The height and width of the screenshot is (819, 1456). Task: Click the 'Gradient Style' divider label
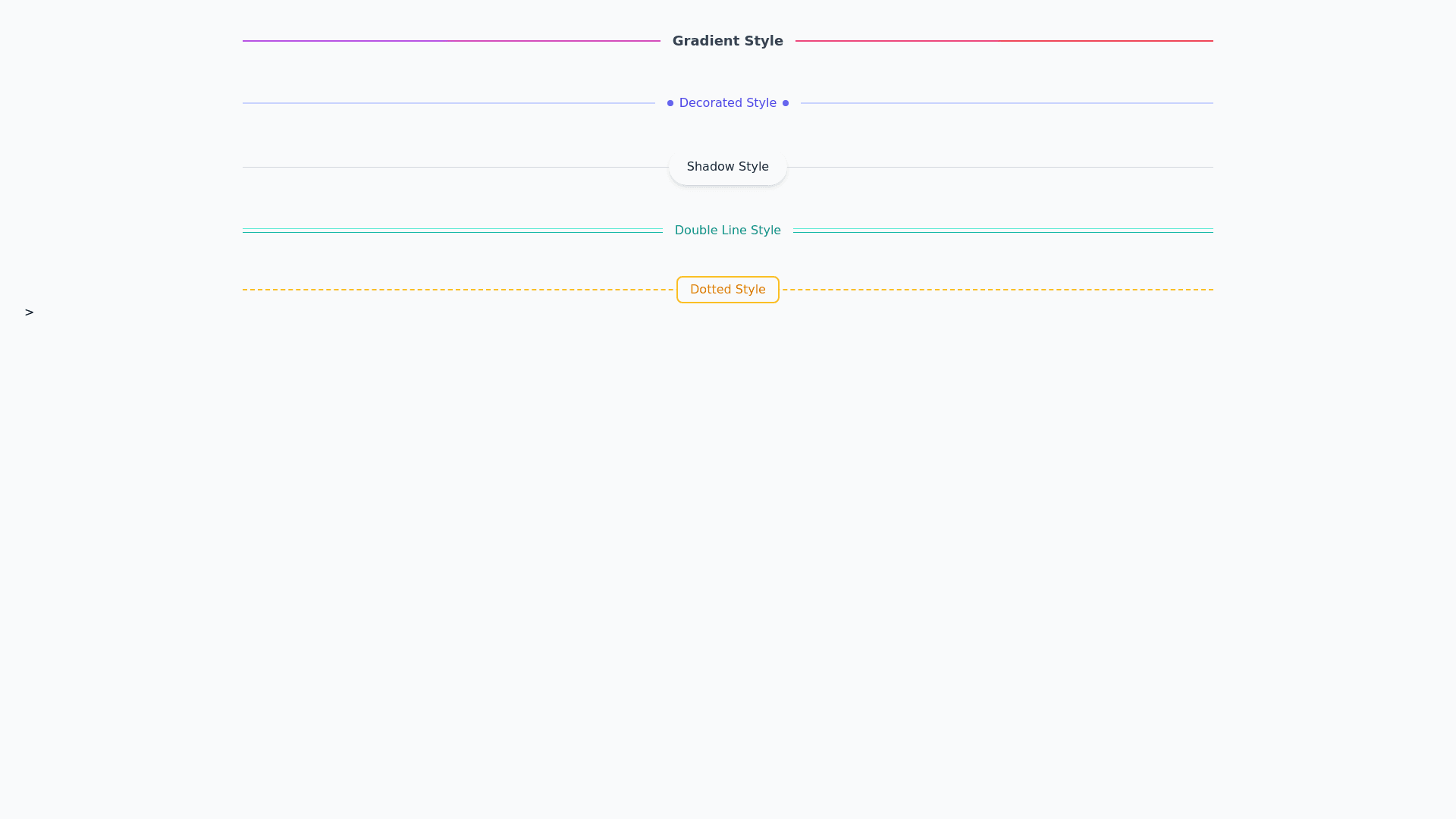click(x=727, y=41)
